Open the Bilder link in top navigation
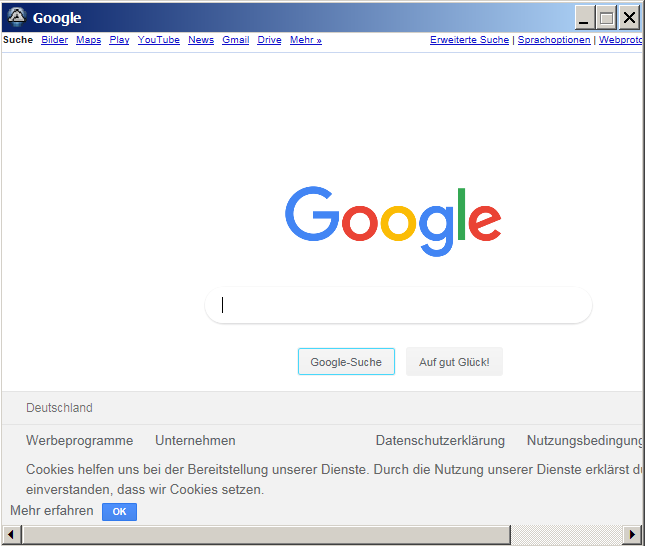 pyautogui.click(x=55, y=40)
